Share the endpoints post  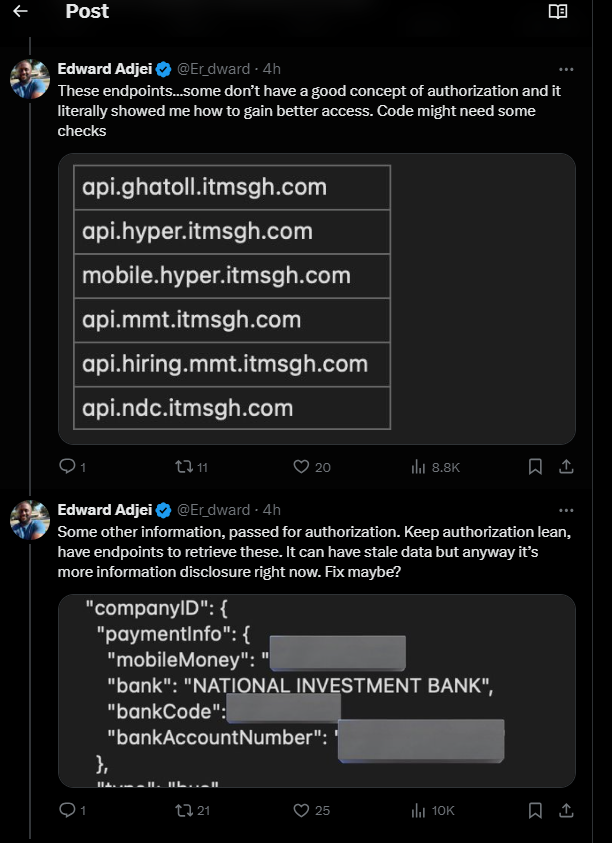565,467
